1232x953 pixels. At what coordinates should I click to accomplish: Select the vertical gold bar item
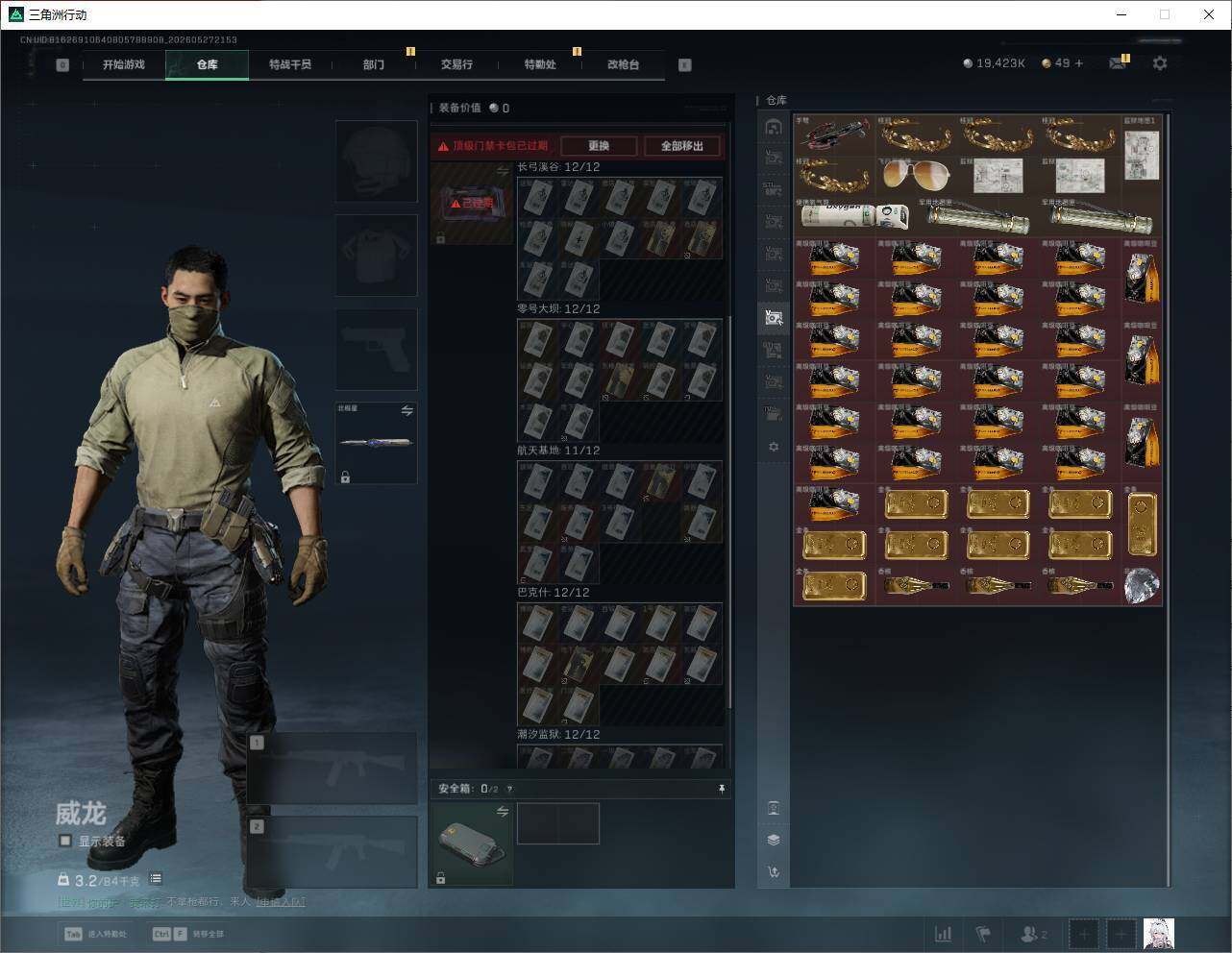click(x=1142, y=524)
